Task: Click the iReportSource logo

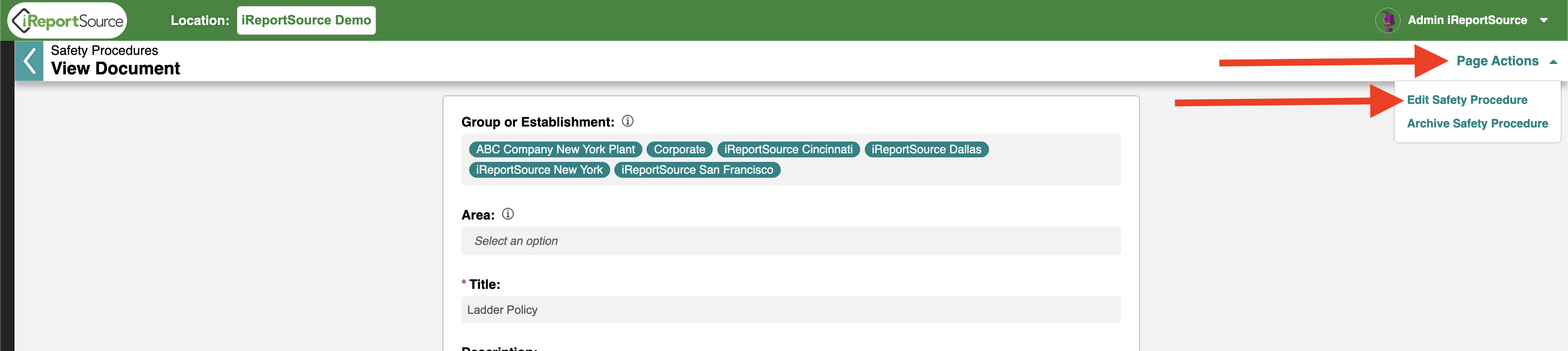Action: [68, 21]
